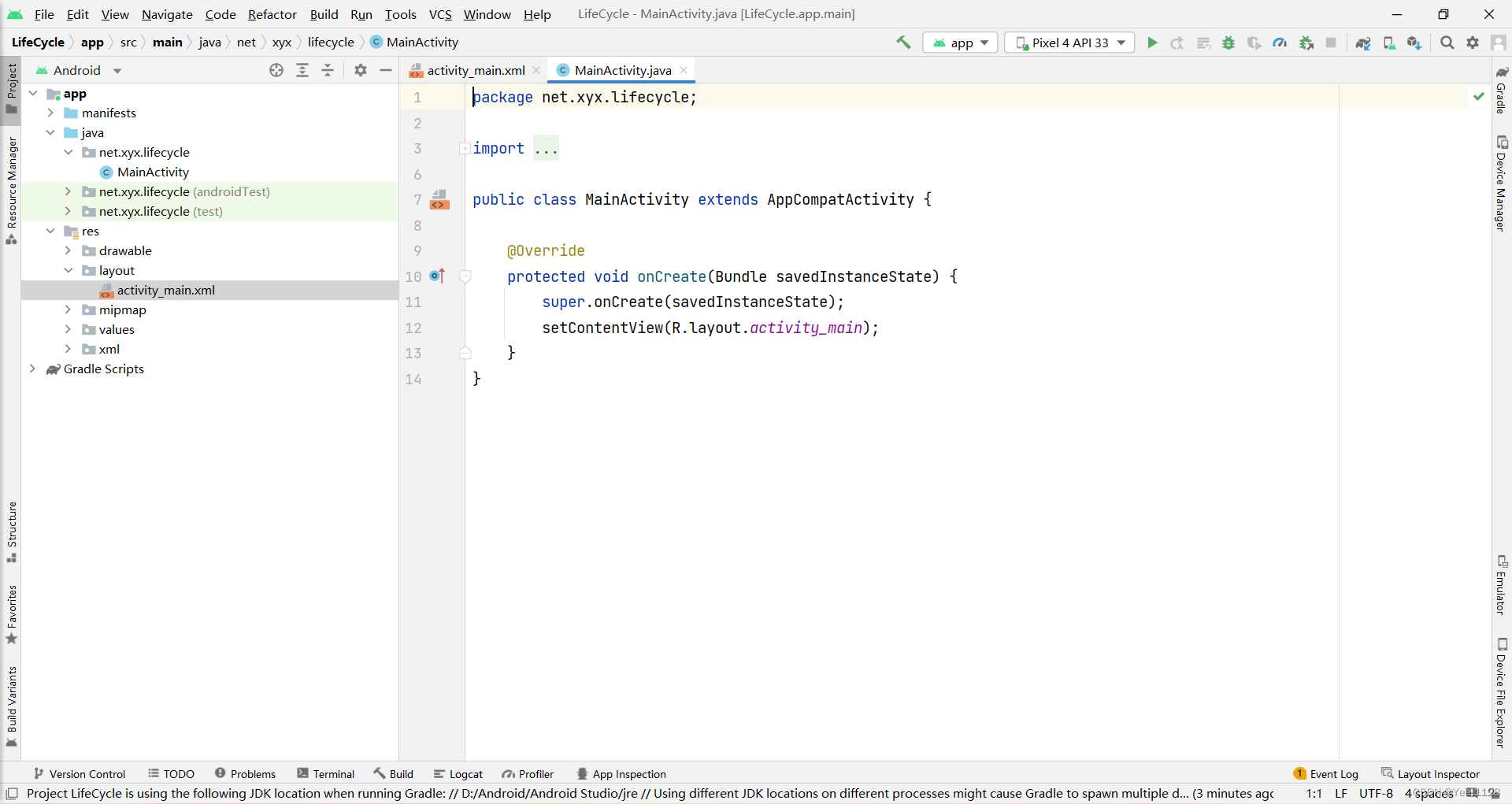Click the account avatar icon
The width and height of the screenshot is (1512, 804).
[1499, 43]
